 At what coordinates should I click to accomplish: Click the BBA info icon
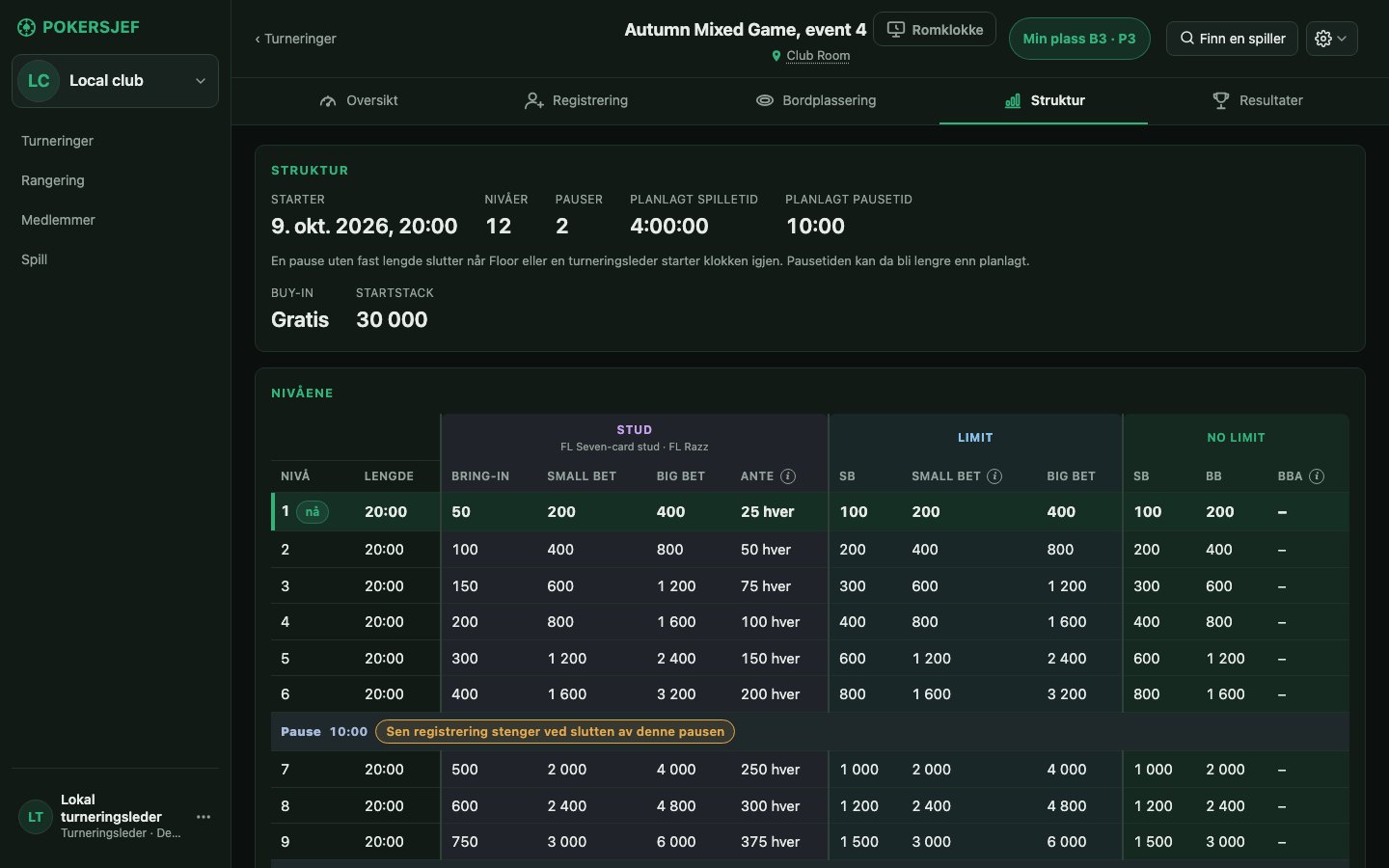(x=1317, y=476)
